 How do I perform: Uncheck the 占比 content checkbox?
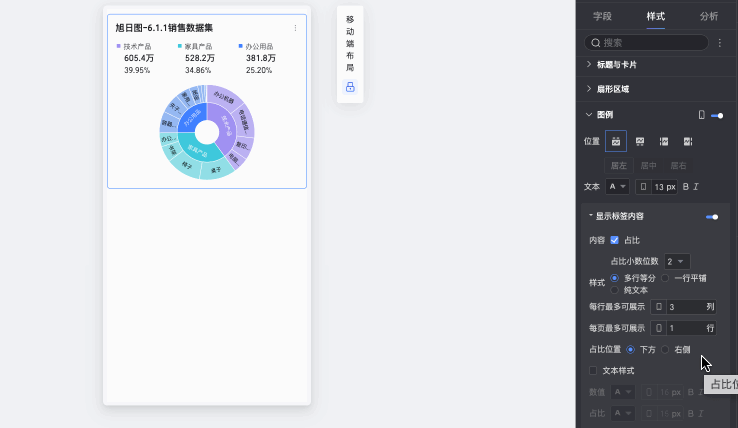coord(614,240)
